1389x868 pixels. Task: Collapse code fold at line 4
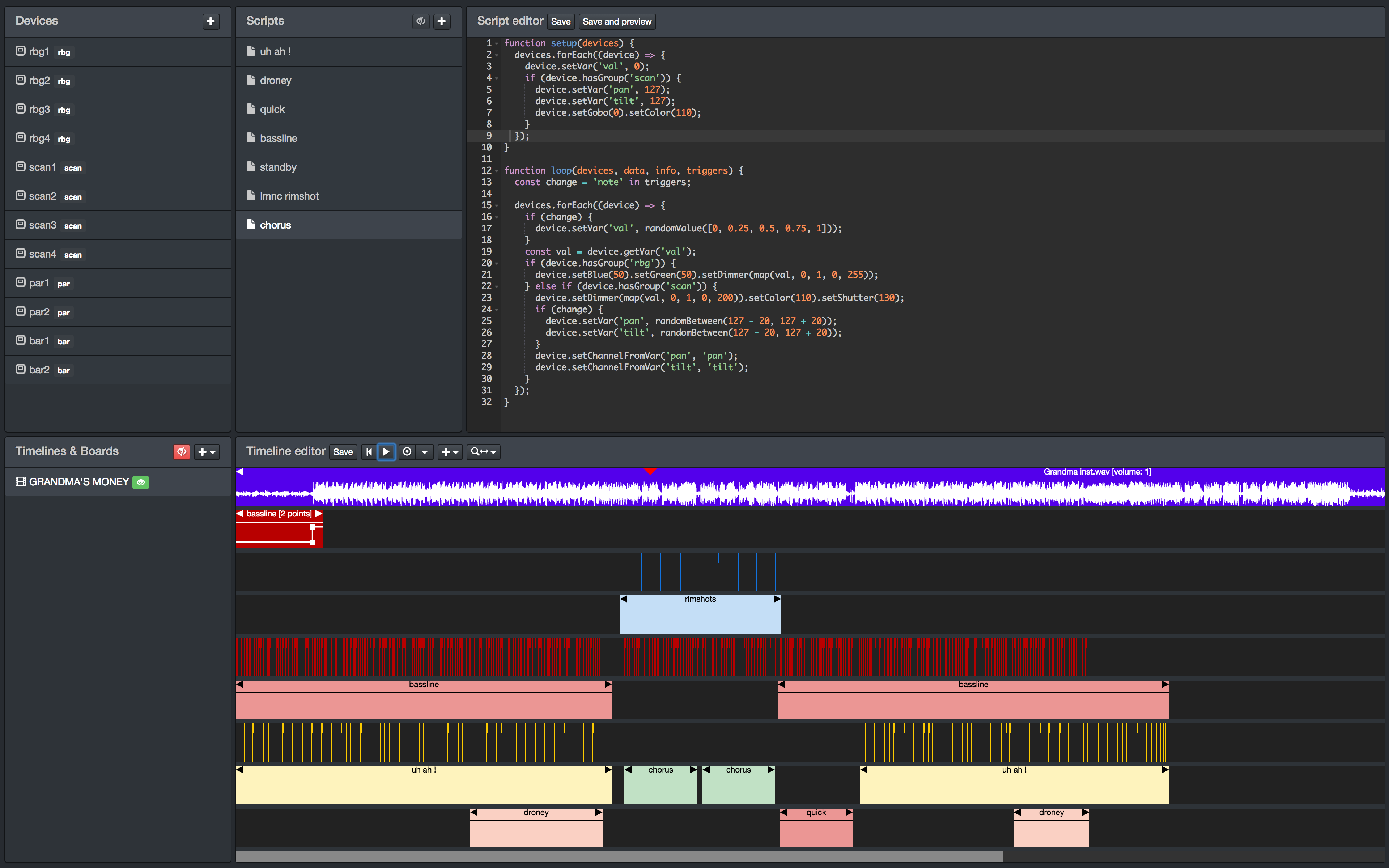point(497,78)
